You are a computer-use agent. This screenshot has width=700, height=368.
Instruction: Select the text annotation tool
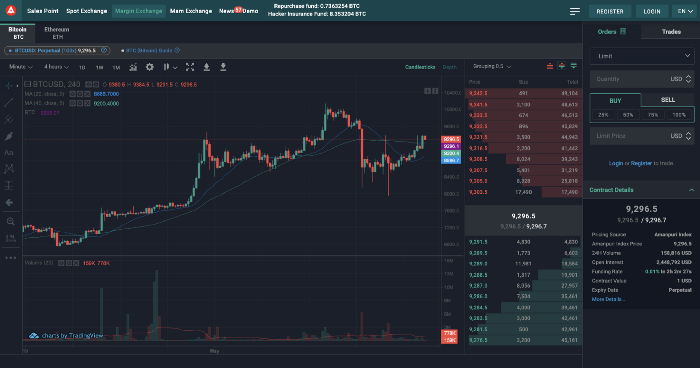tap(8, 153)
